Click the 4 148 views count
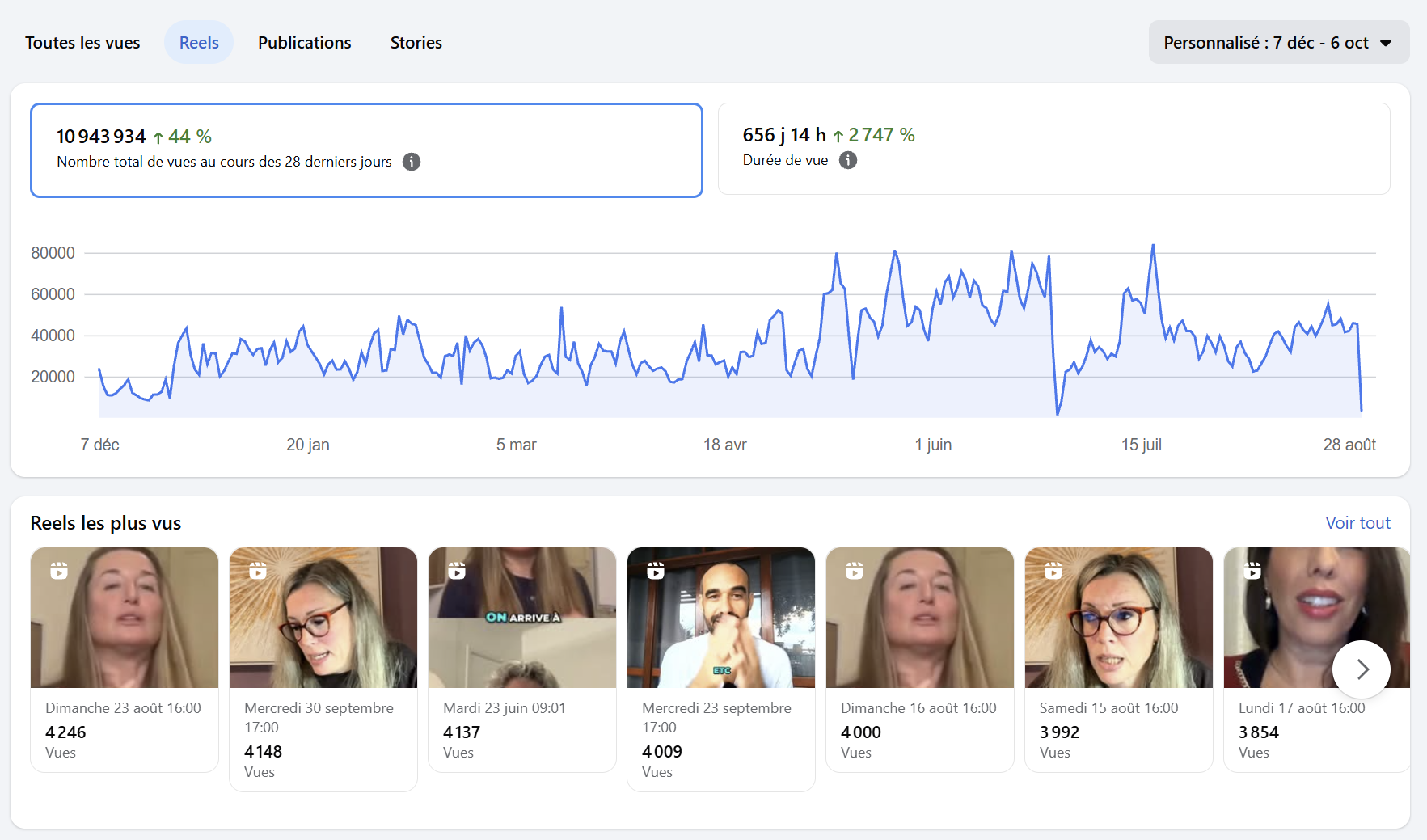The height and width of the screenshot is (840, 1427). [x=264, y=752]
